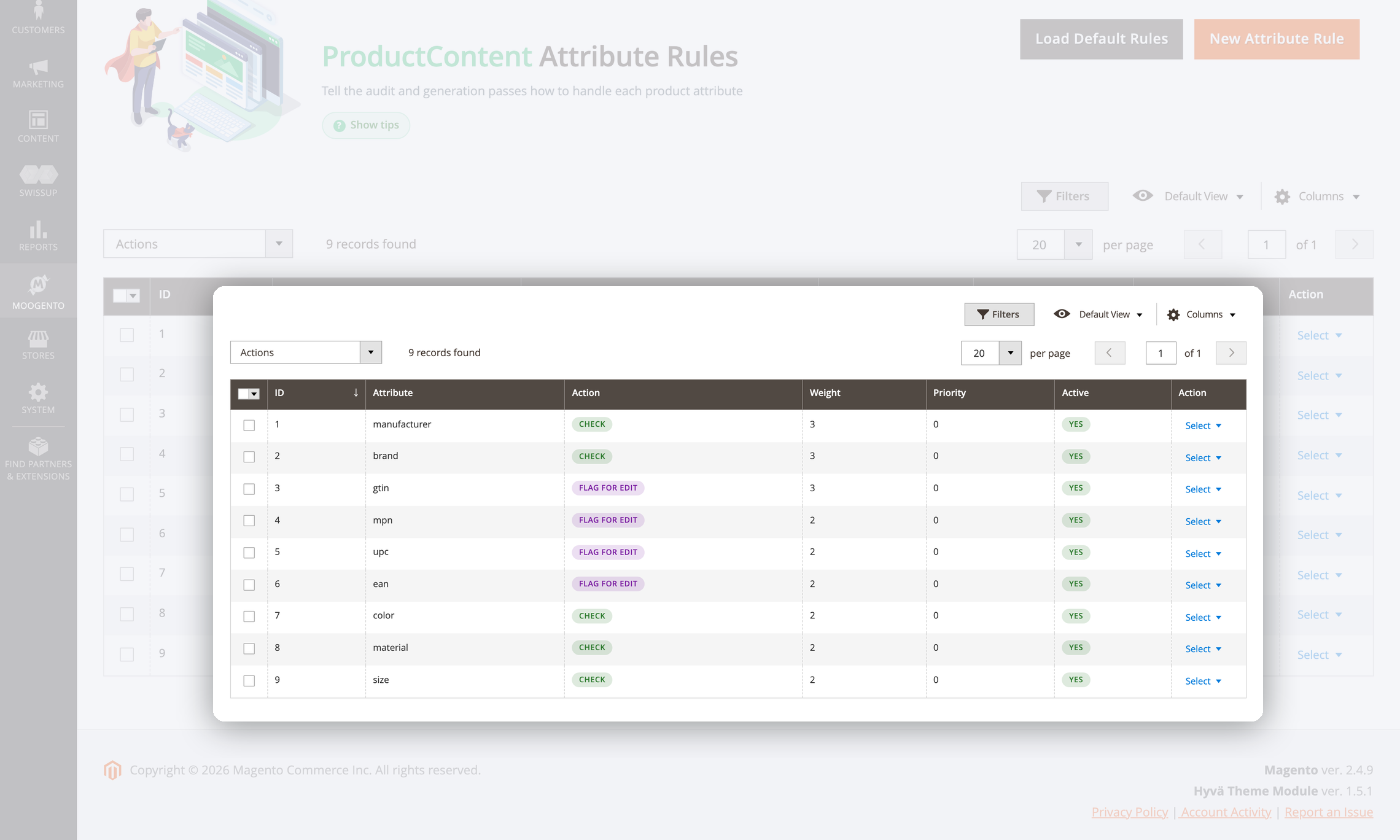Toggle the background Default View eye icon
This screenshot has height=840, width=1400.
click(x=1143, y=196)
